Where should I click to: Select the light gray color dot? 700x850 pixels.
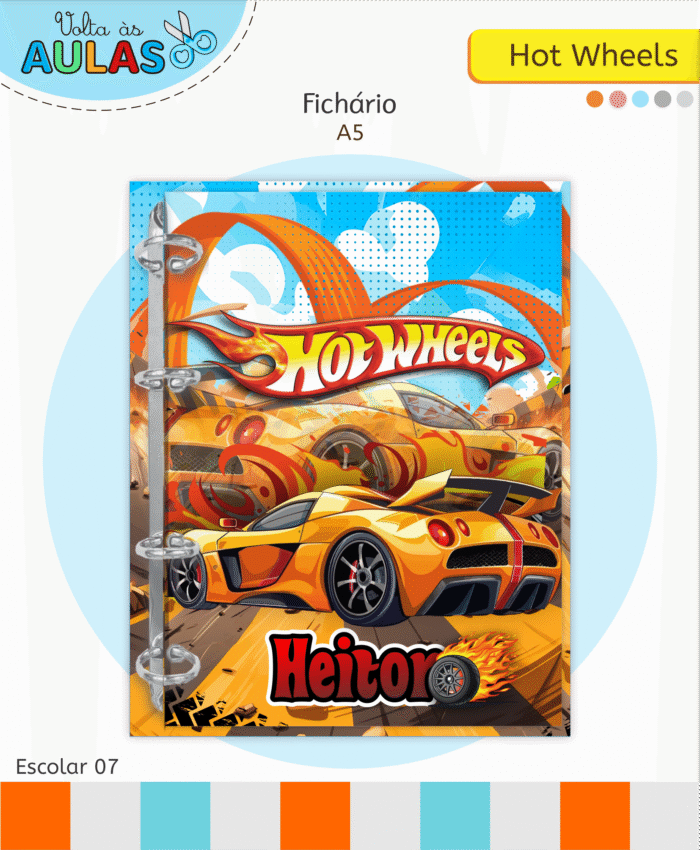(685, 99)
